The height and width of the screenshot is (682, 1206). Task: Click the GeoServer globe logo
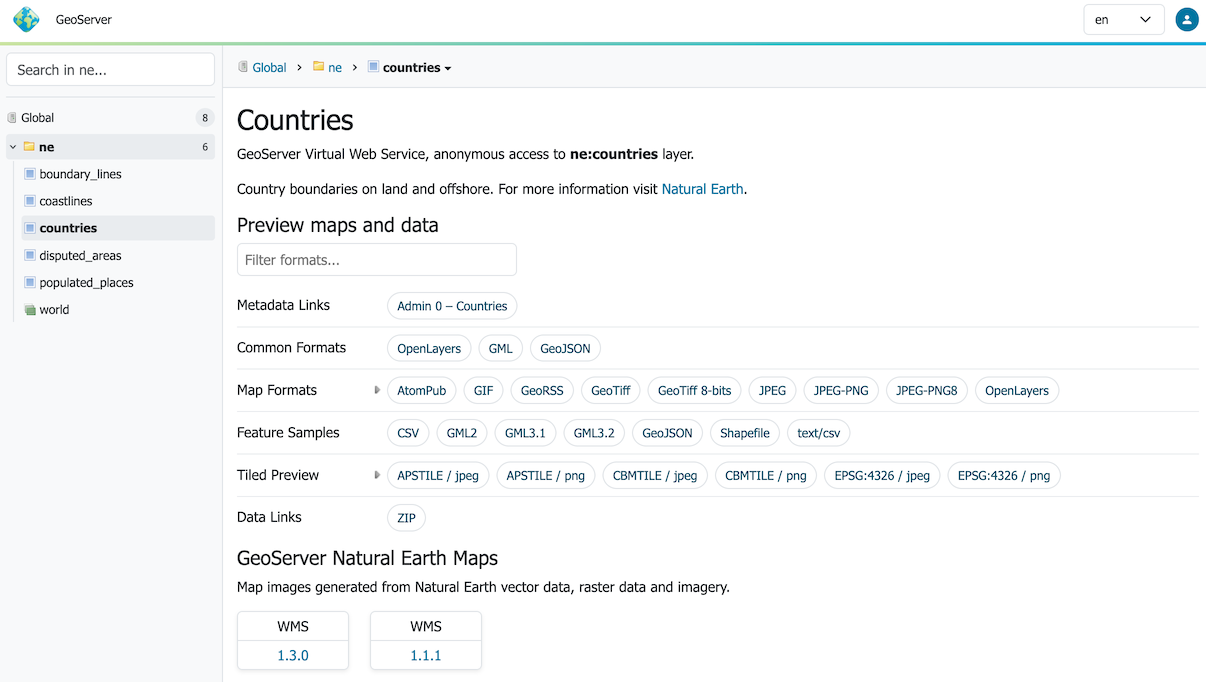(26, 19)
